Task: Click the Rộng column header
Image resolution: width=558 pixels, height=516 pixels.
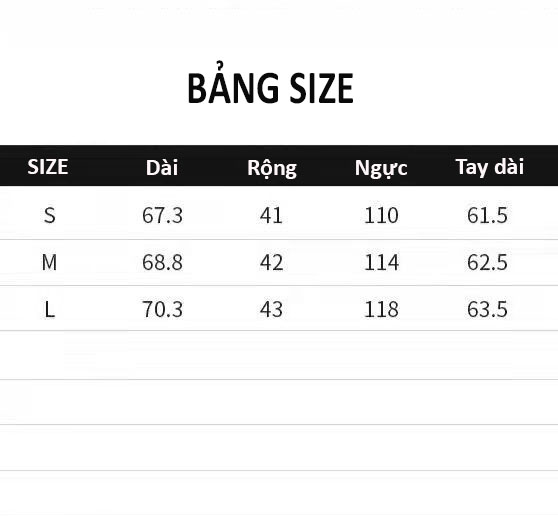Action: pyautogui.click(x=272, y=168)
